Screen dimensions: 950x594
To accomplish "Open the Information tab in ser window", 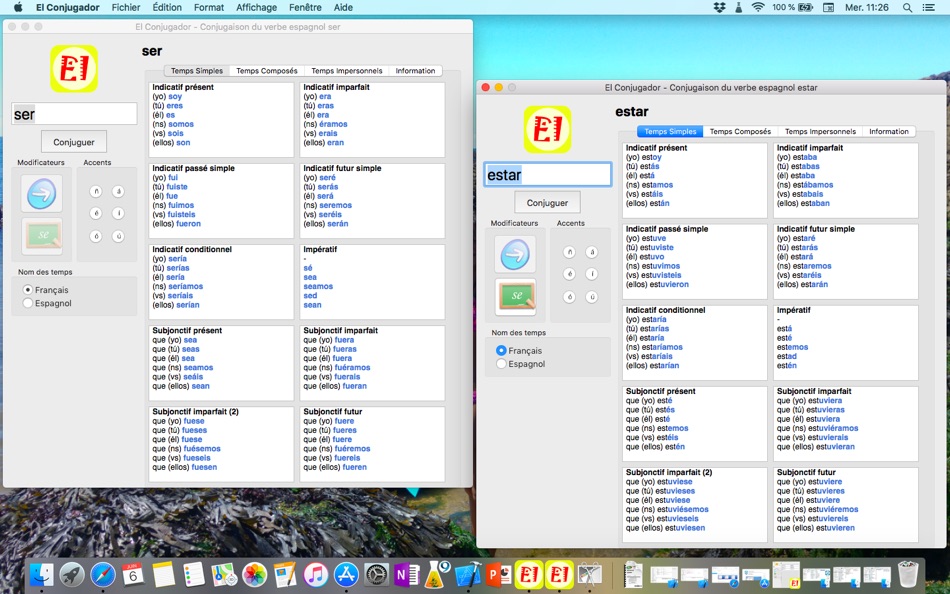I will pos(415,71).
